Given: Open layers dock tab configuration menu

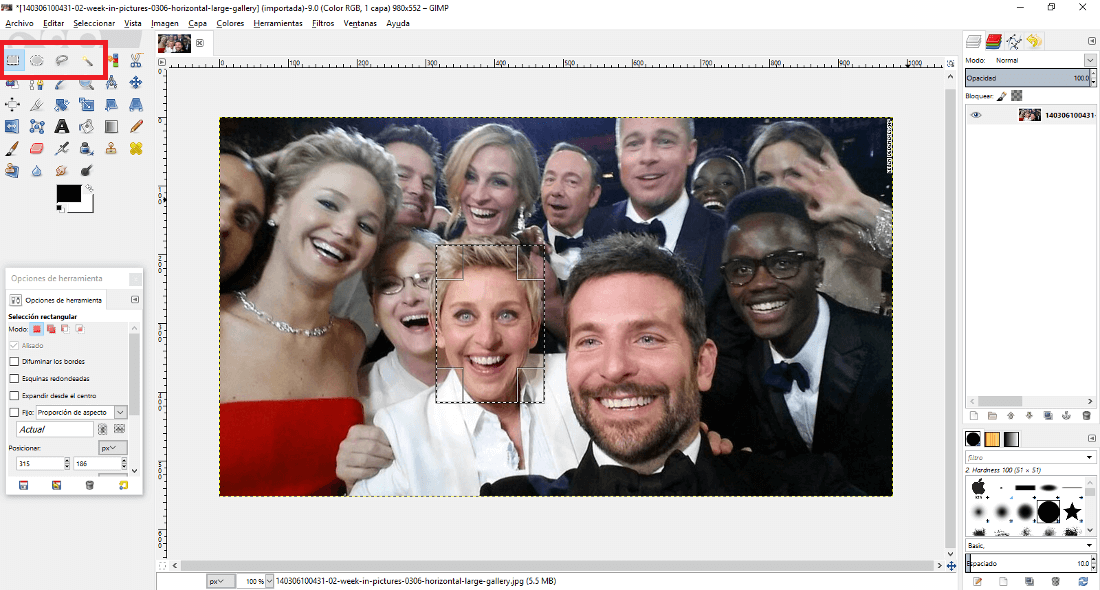Looking at the screenshot, I should [x=1092, y=41].
